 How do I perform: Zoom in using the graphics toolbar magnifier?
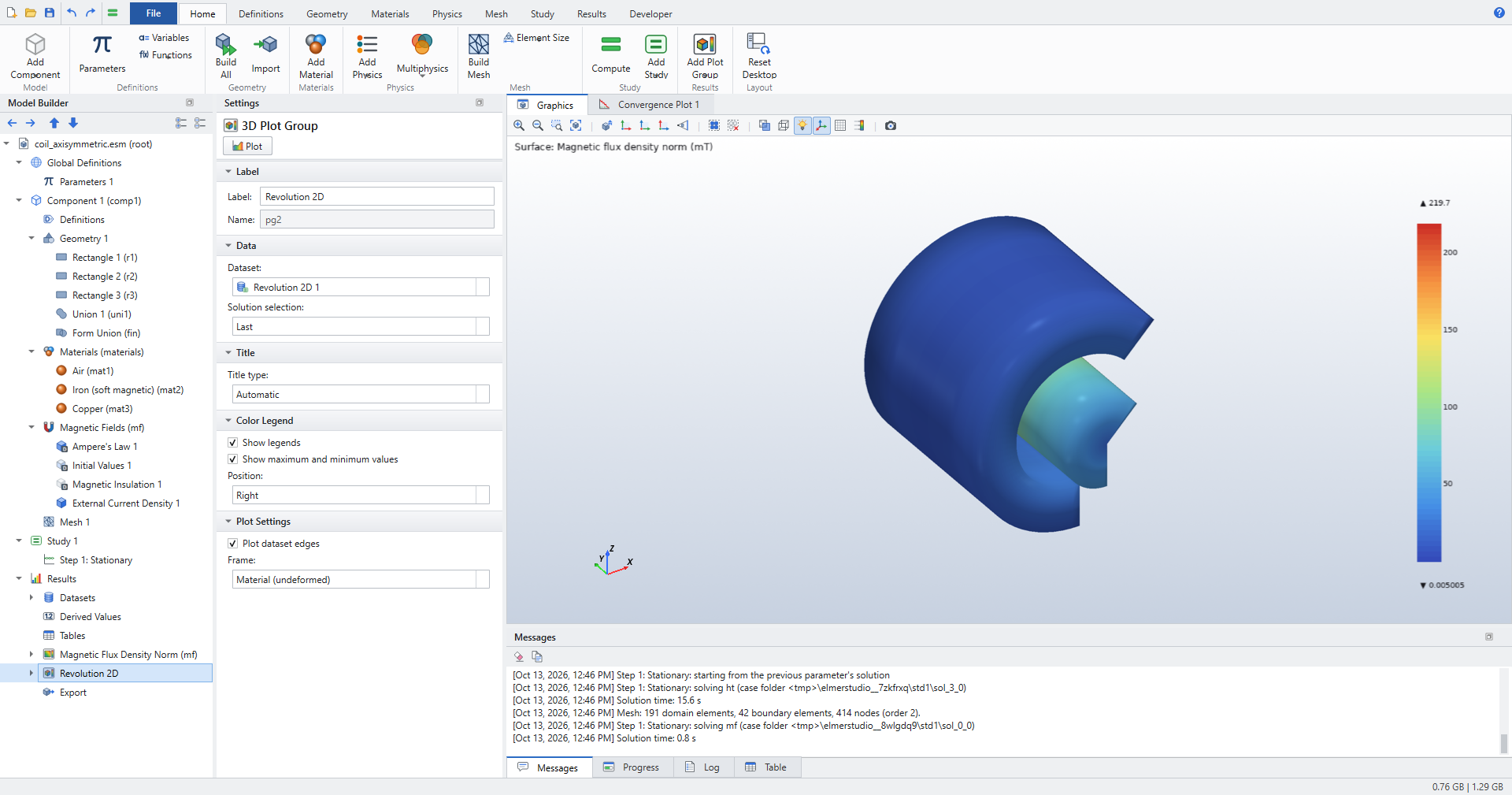pyautogui.click(x=519, y=125)
